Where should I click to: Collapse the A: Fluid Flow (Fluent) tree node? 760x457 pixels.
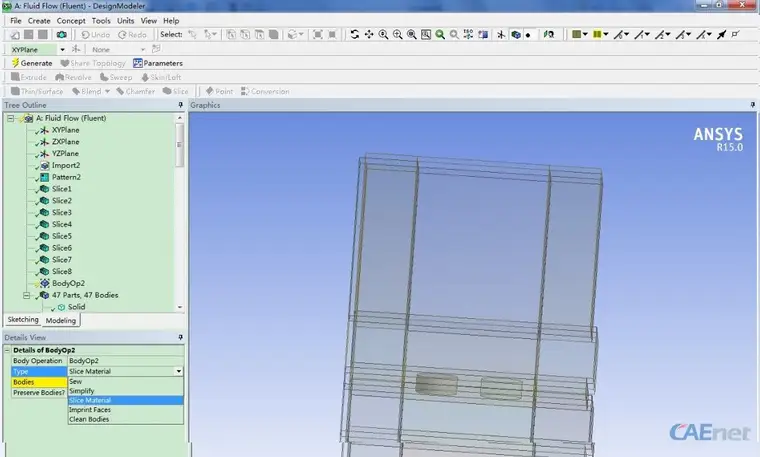coord(10,118)
